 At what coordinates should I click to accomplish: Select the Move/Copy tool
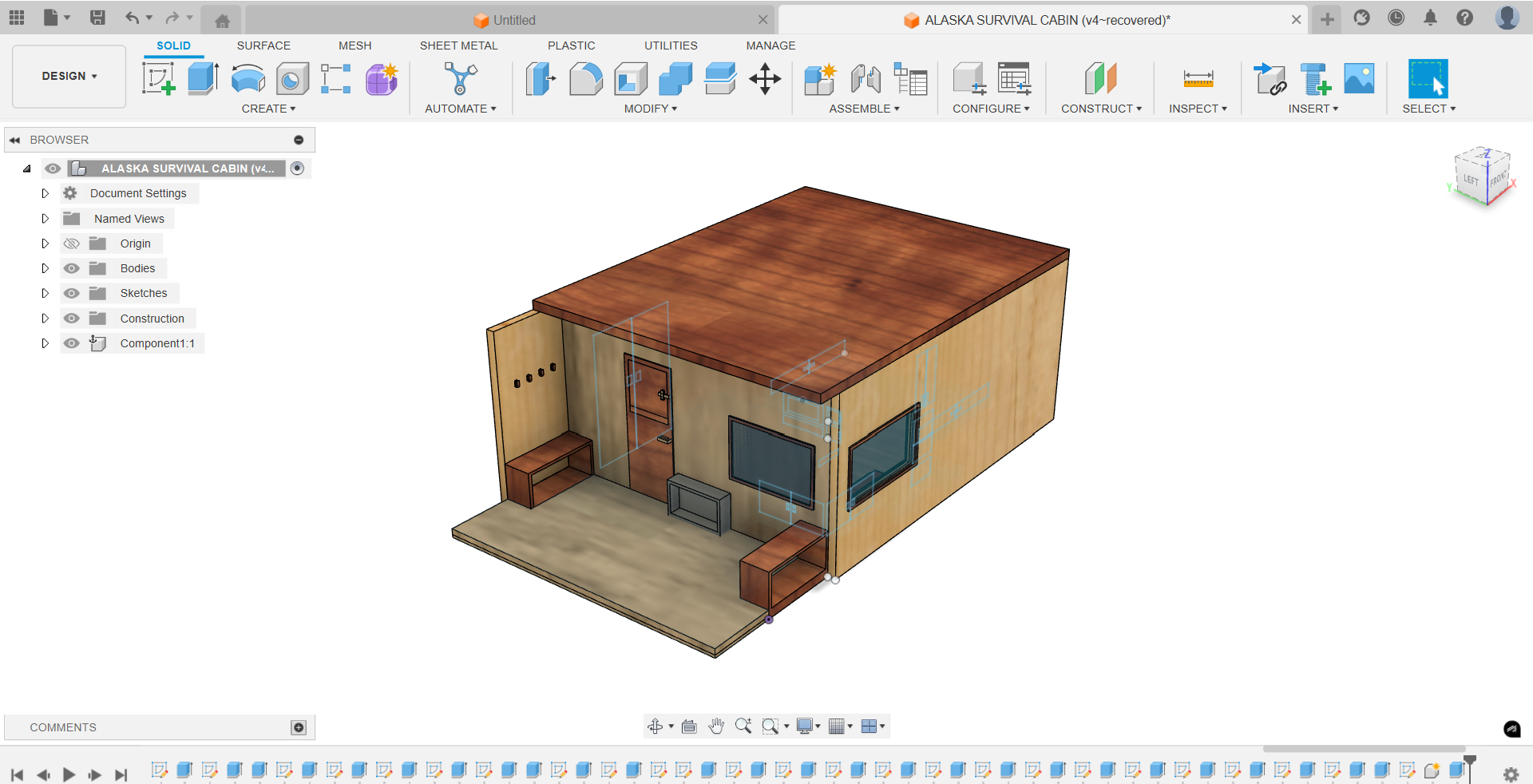tap(765, 79)
